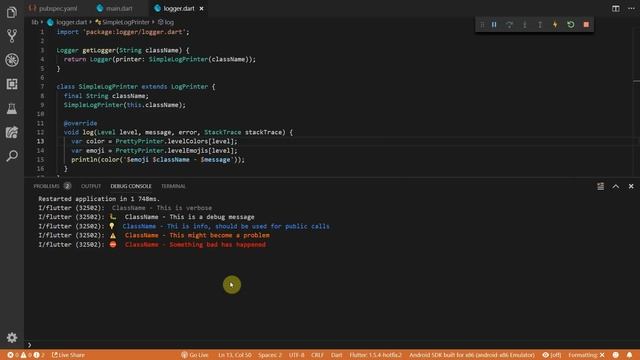The width and height of the screenshot is (640, 360).
Task: Grab the debug toolbar drag handle
Action: [482, 24]
